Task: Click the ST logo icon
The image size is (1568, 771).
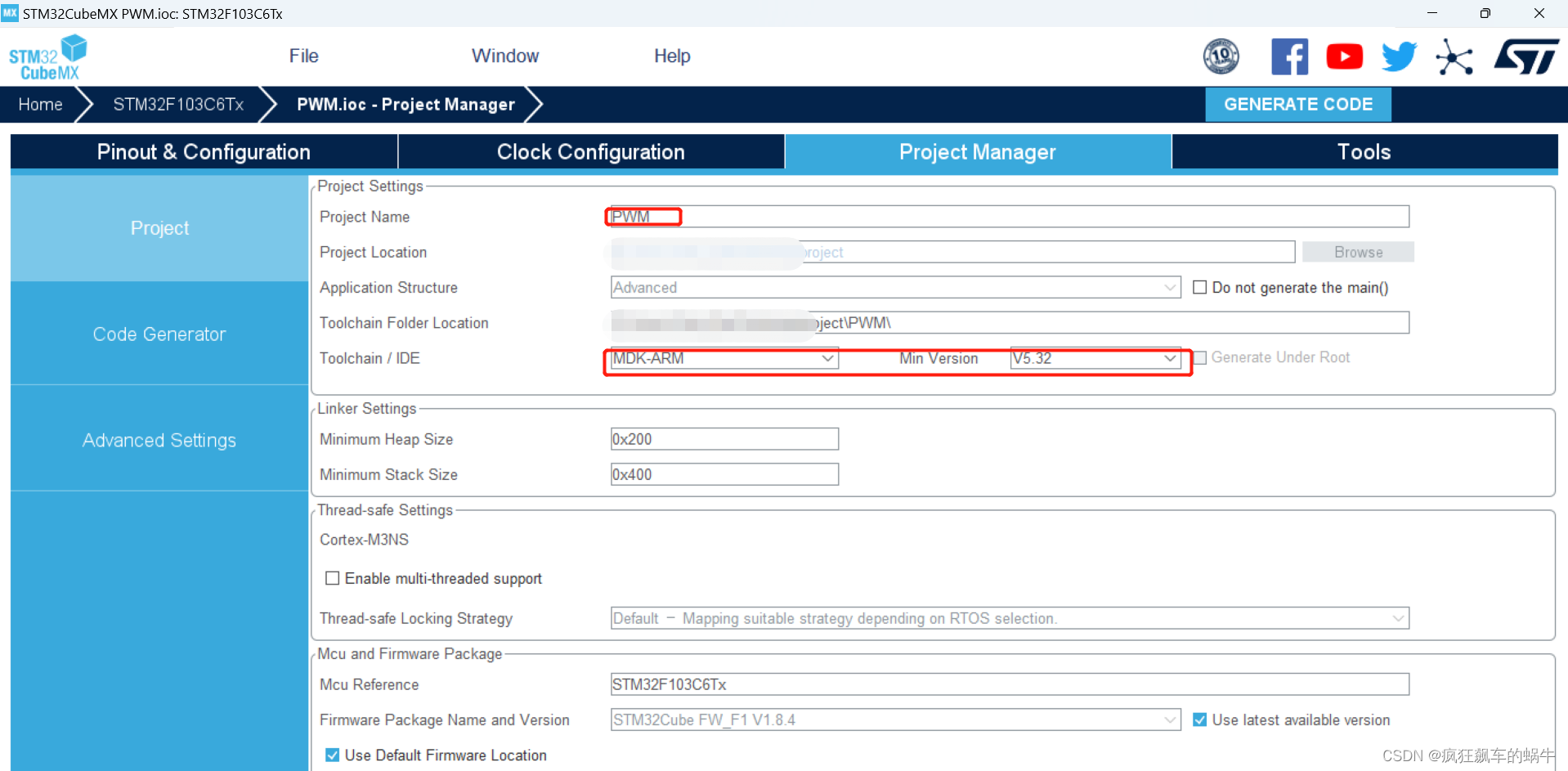Action: click(x=1526, y=57)
